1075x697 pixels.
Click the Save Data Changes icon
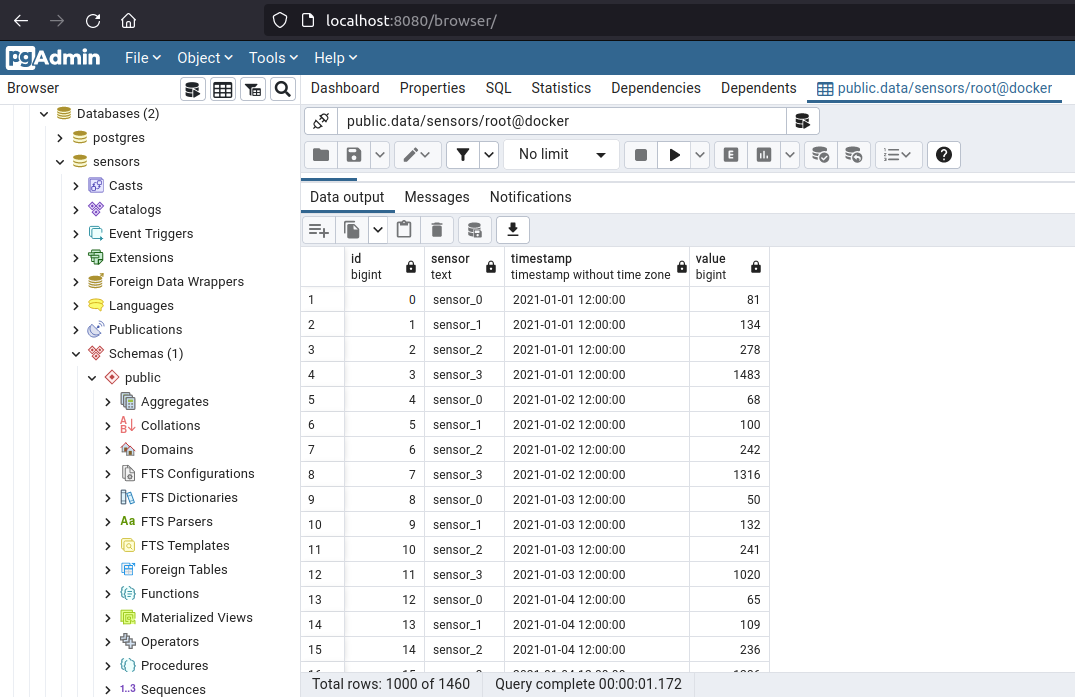pyautogui.click(x=474, y=230)
